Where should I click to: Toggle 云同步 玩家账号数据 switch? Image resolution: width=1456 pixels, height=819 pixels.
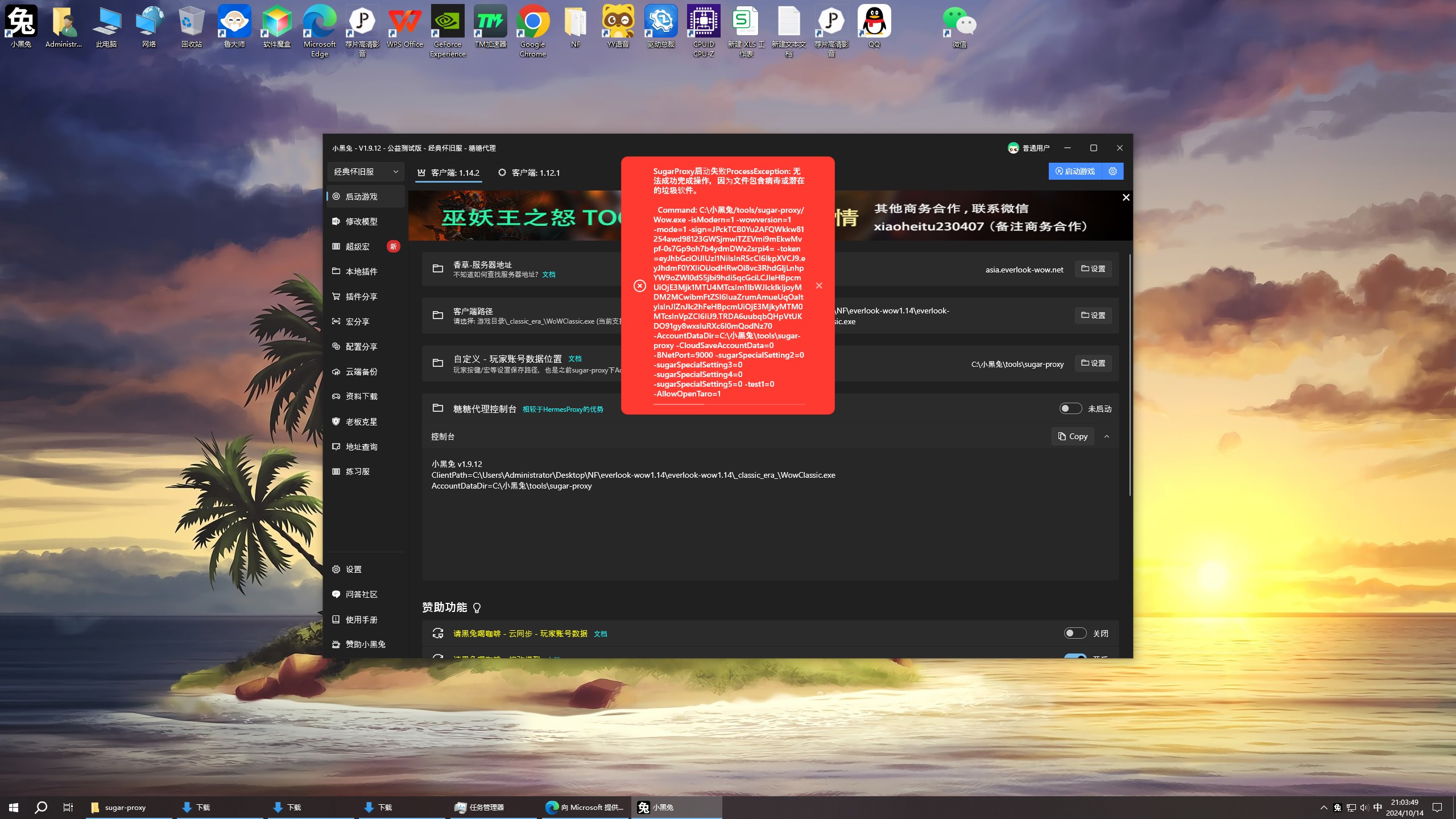click(1075, 634)
